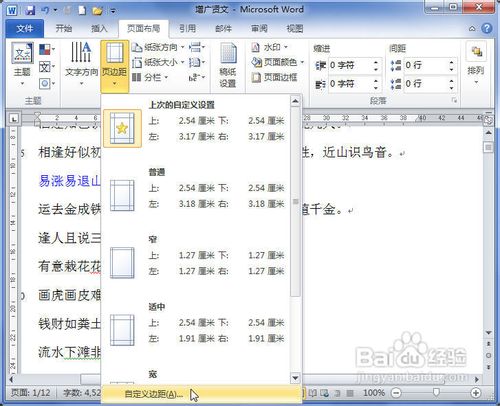Edit spacing before 0 行 field
The height and width of the screenshot is (406, 500).
click(425, 65)
